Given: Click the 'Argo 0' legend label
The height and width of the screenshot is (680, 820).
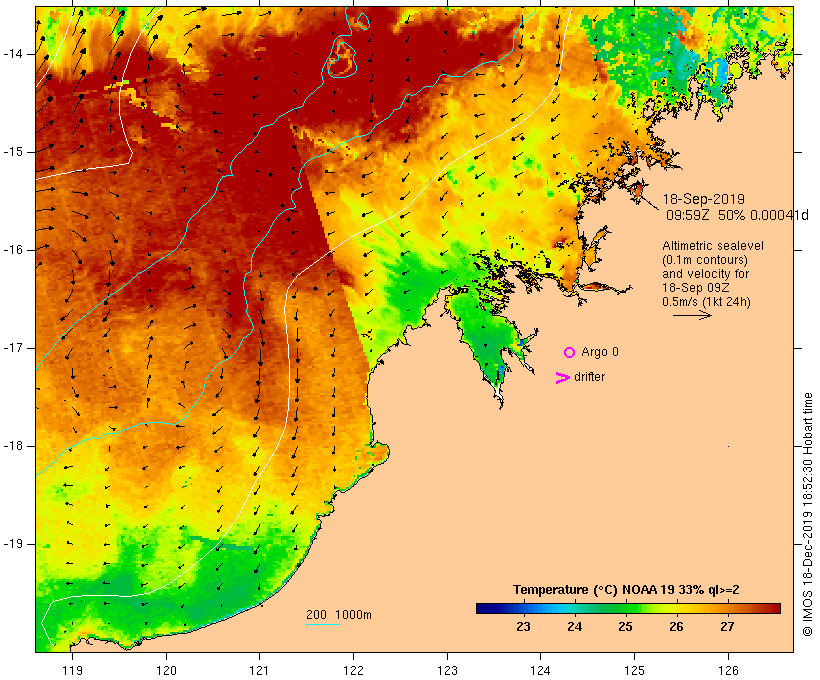Looking at the screenshot, I should pyautogui.click(x=600, y=352).
